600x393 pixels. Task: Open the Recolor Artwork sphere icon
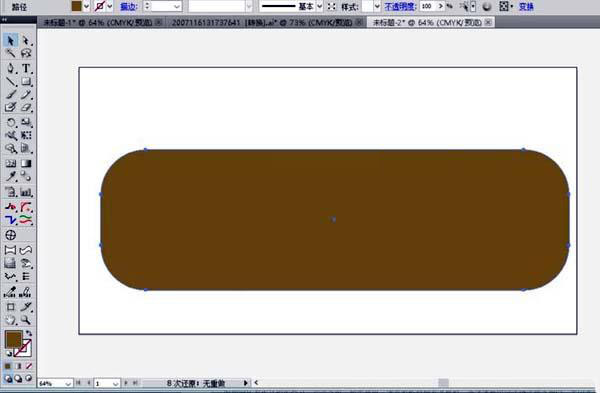tap(486, 7)
